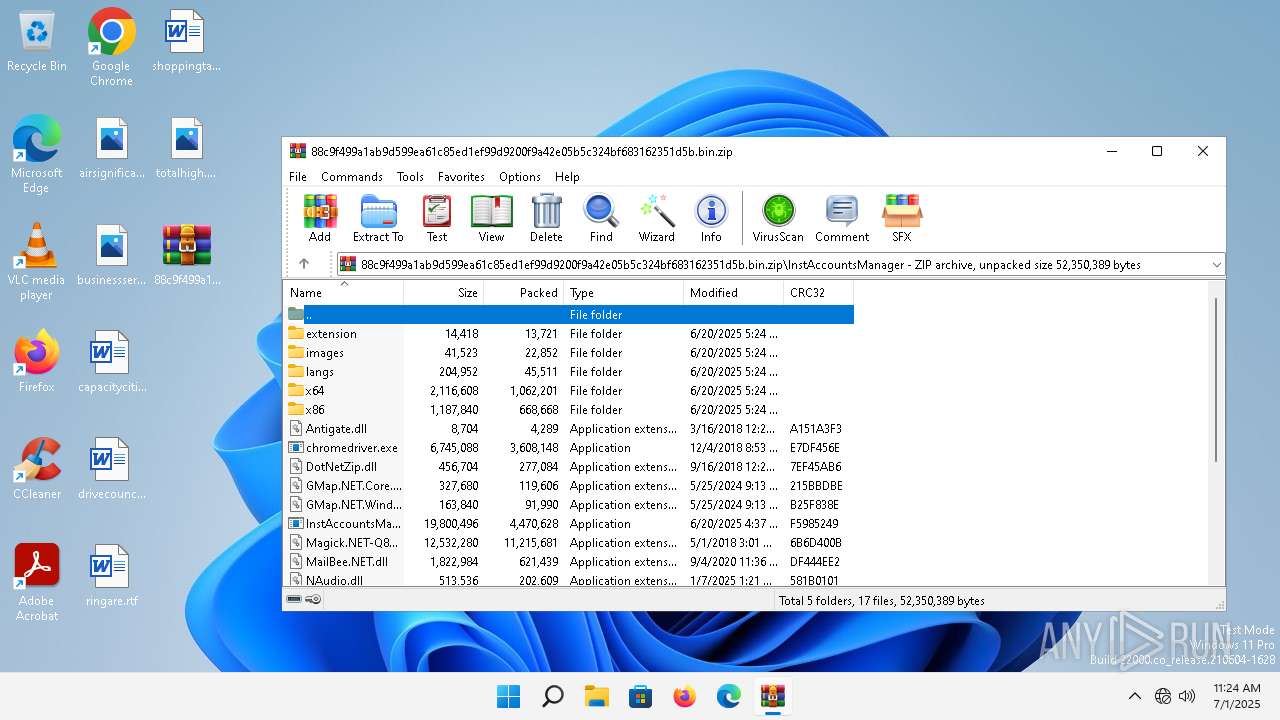Click the View toolbar icon
Screen dimensions: 1280x720
click(x=491, y=218)
